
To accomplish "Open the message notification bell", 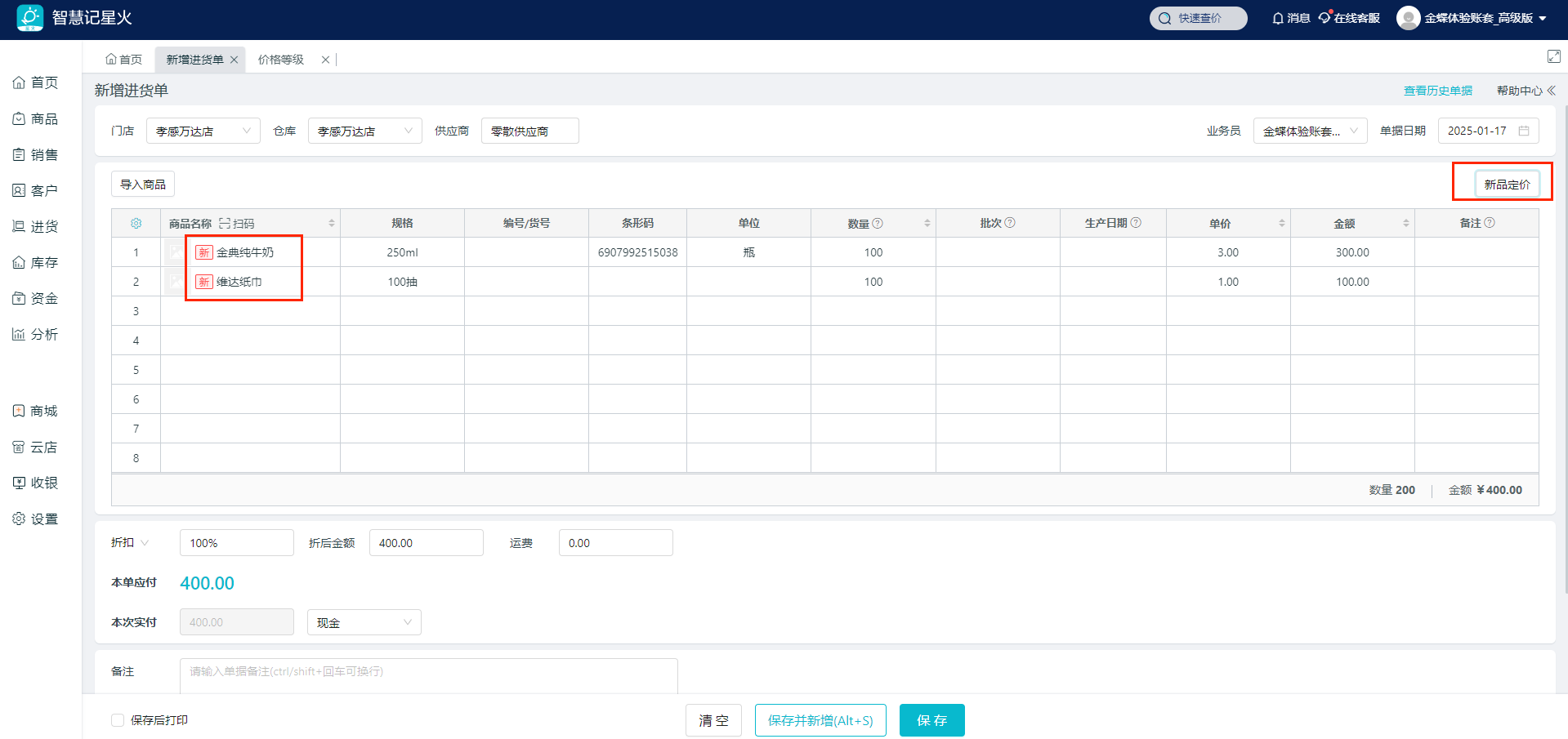I will pyautogui.click(x=1278, y=18).
